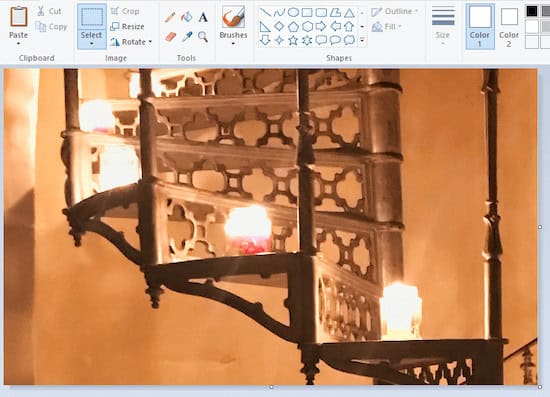Choose the Oval shape
This screenshot has width=550, height=397.
coord(293,13)
